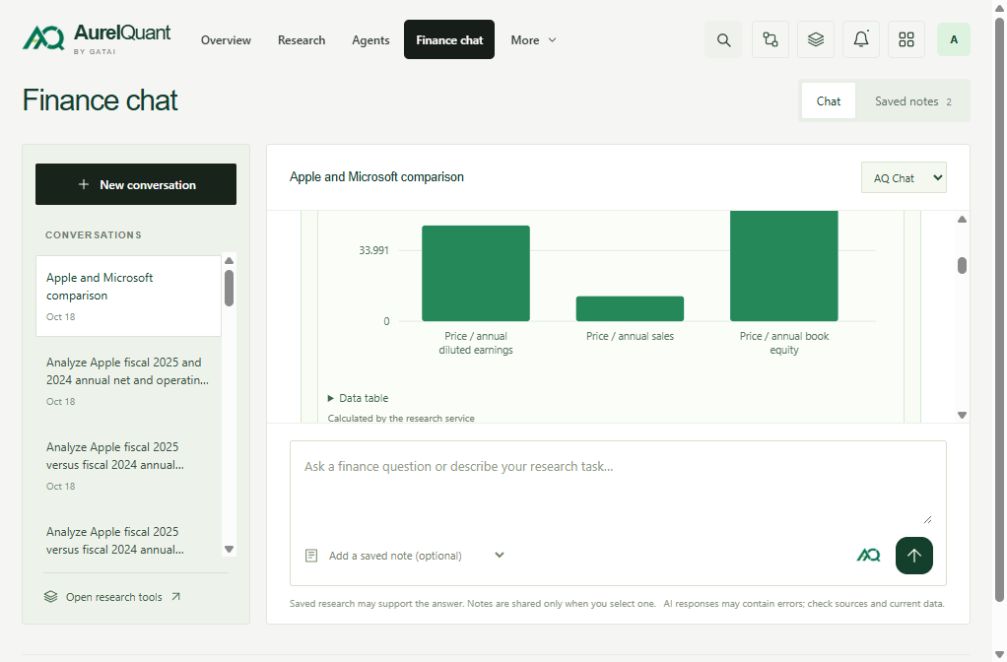Click the conversations list scroll down arrow
Viewport: 1007px width, 662px height.
click(x=229, y=549)
